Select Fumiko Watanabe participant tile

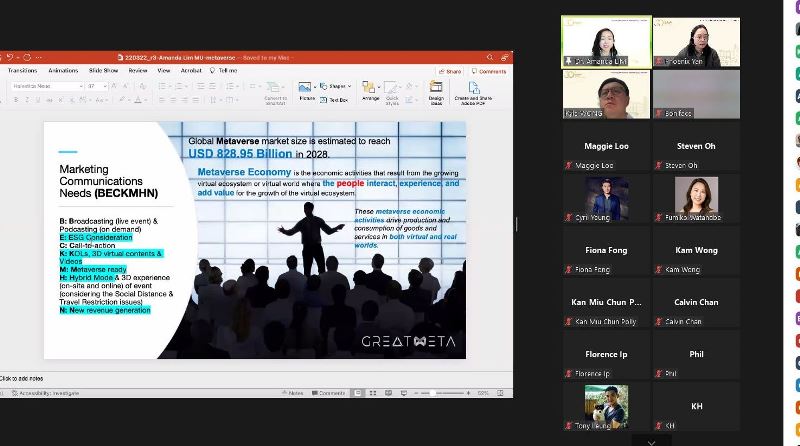click(696, 199)
